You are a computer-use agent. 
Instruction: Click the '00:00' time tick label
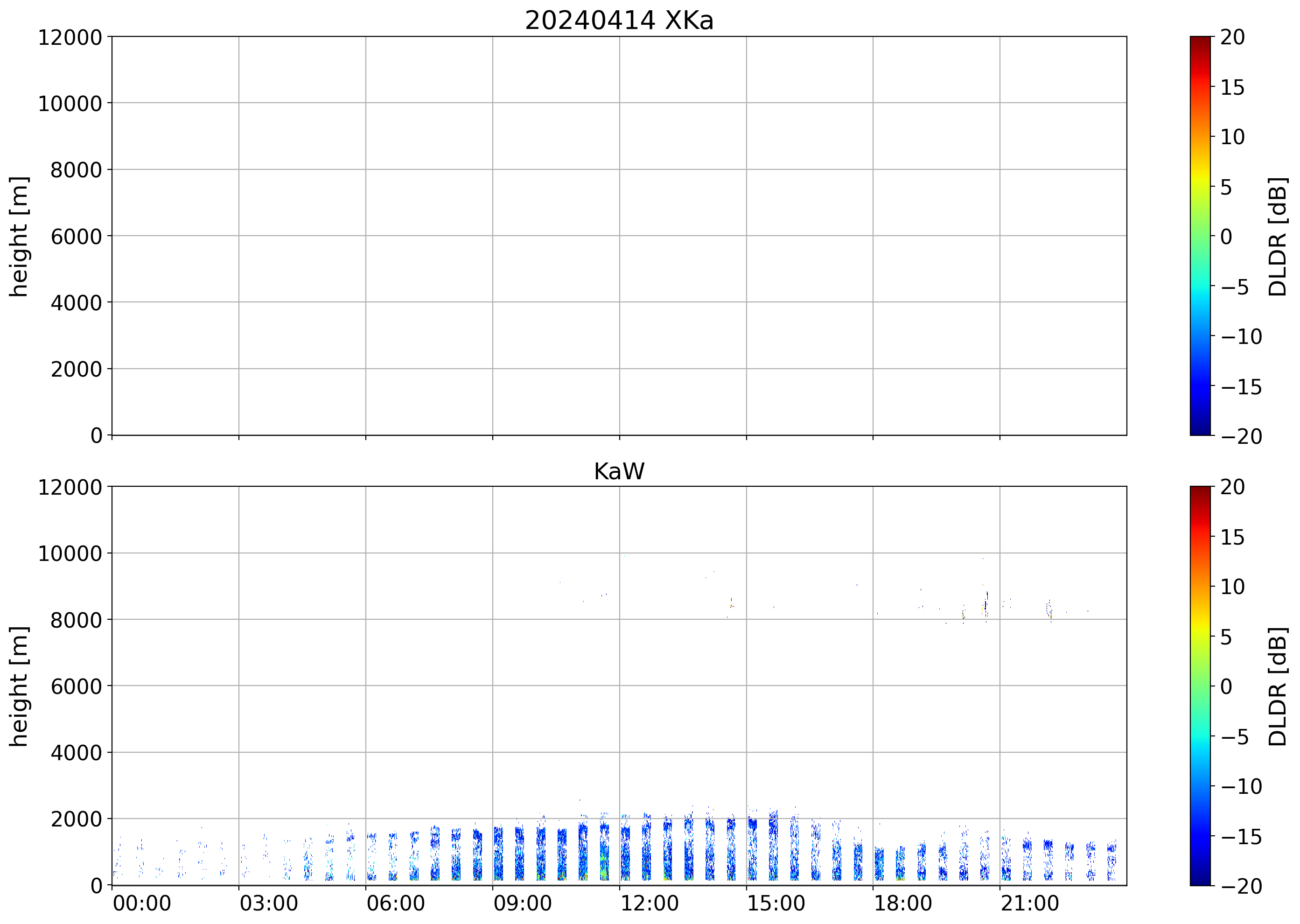click(142, 903)
